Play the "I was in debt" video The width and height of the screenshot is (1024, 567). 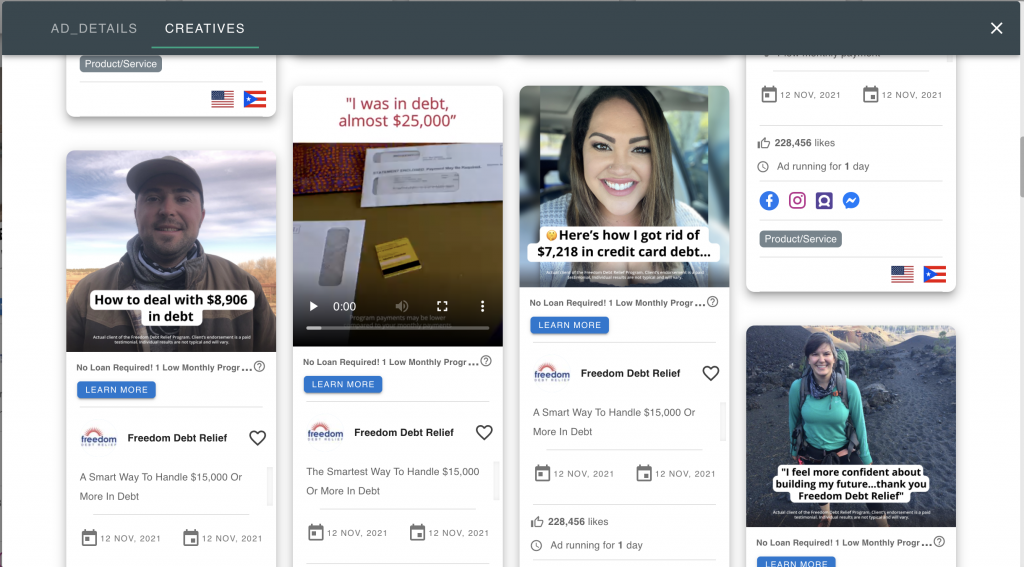313,306
